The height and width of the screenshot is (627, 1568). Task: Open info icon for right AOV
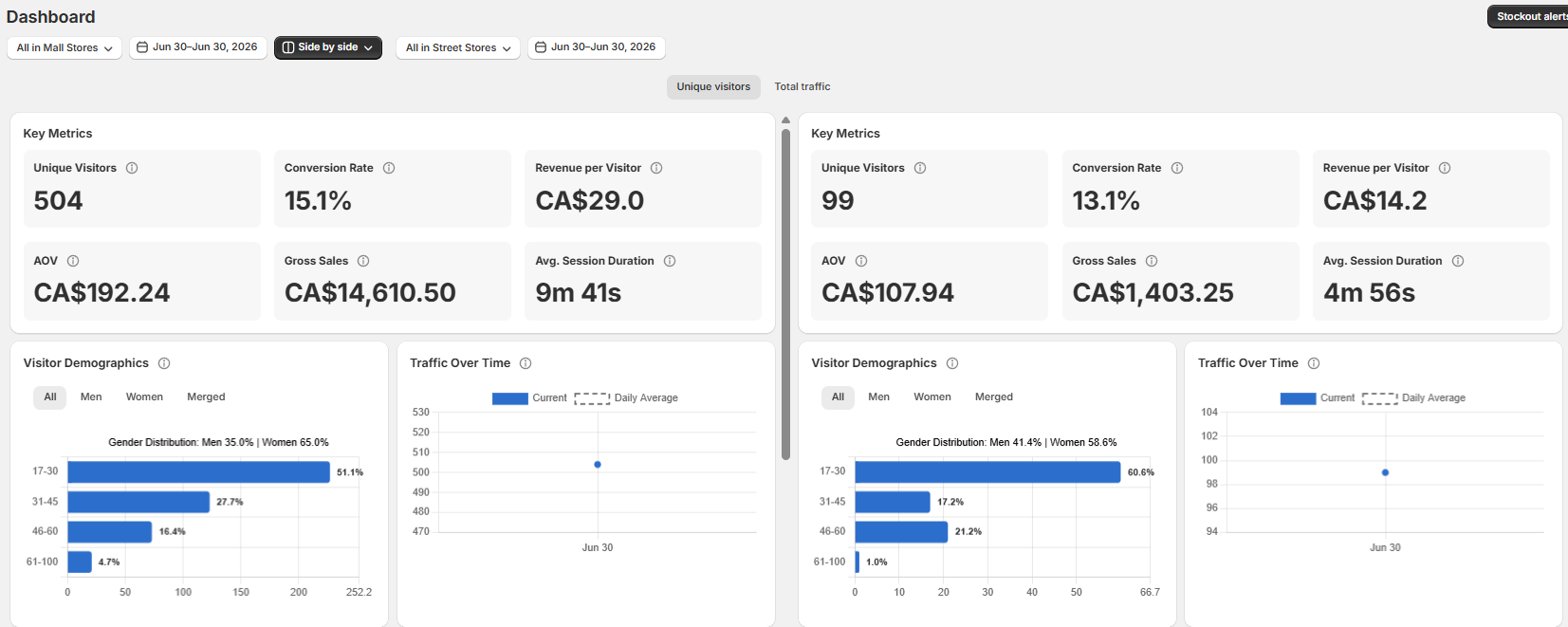[x=861, y=261]
